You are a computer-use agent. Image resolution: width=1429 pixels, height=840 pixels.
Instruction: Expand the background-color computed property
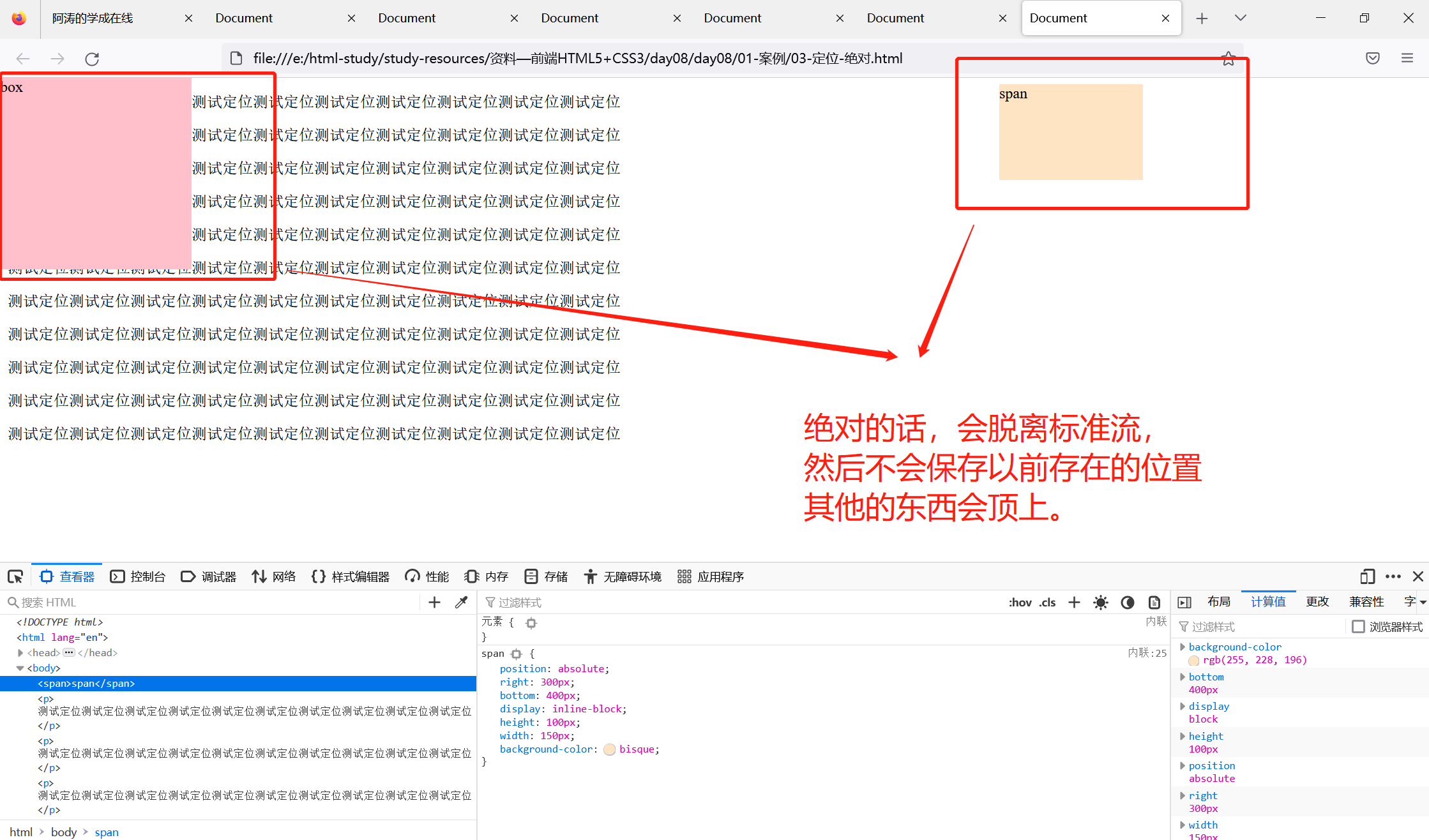pos(1183,647)
